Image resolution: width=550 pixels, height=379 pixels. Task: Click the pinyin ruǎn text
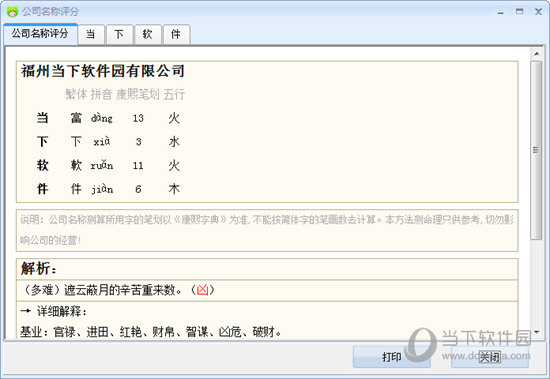point(102,165)
